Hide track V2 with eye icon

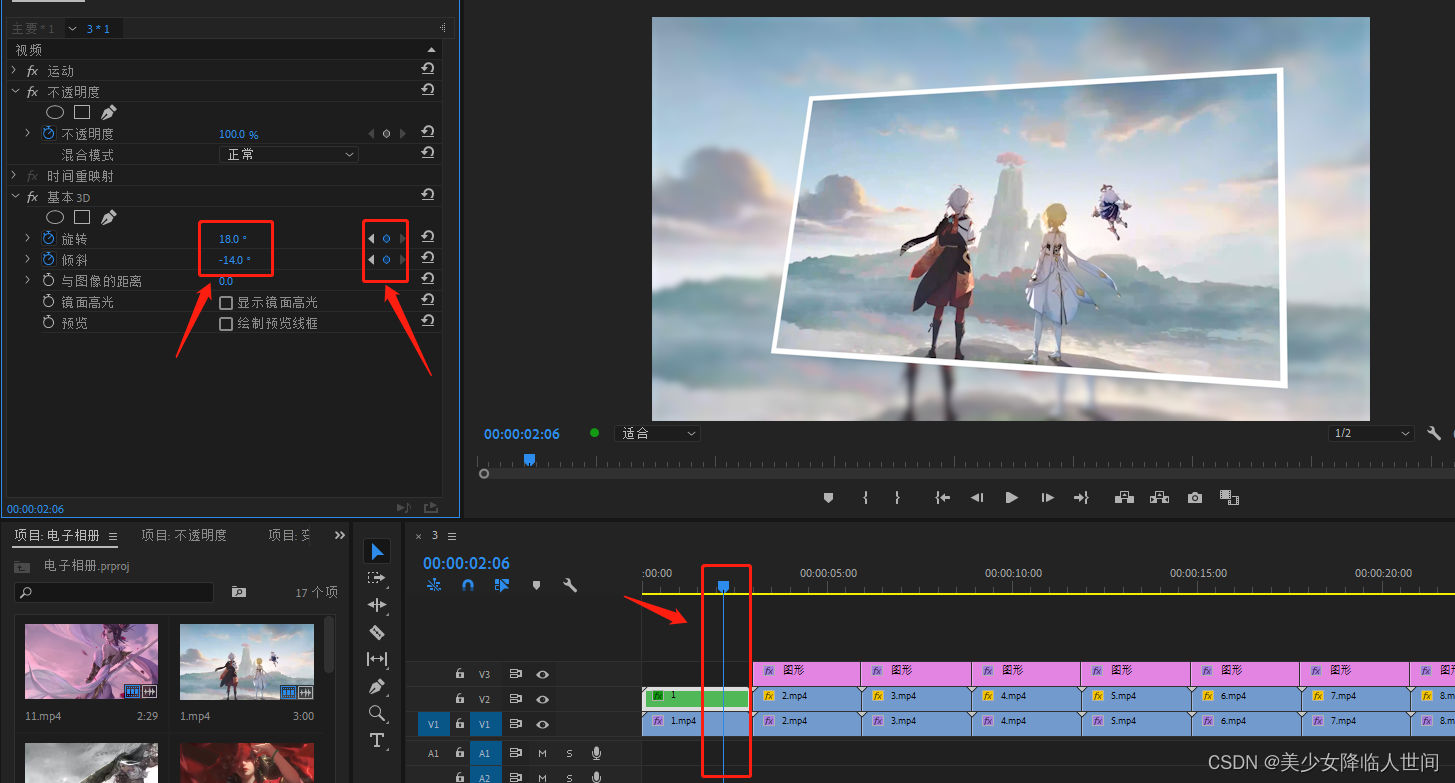tap(542, 699)
